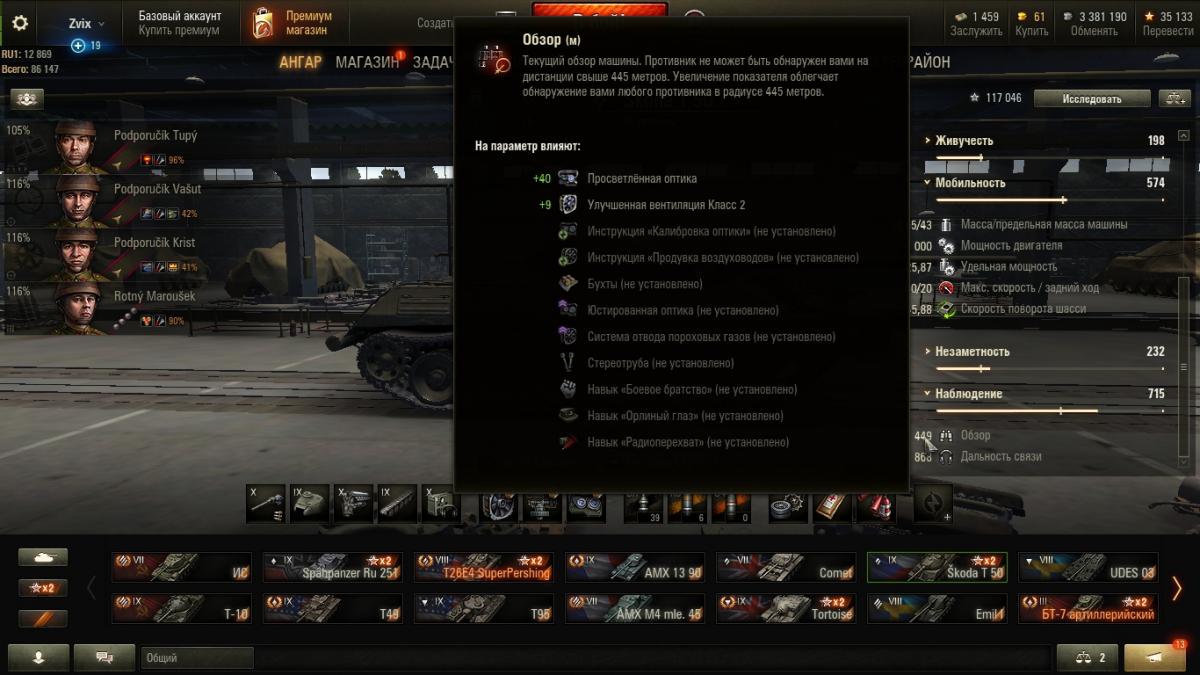Switch to the АНГАР tab
Image resolution: width=1200 pixels, height=675 pixels.
[x=300, y=62]
